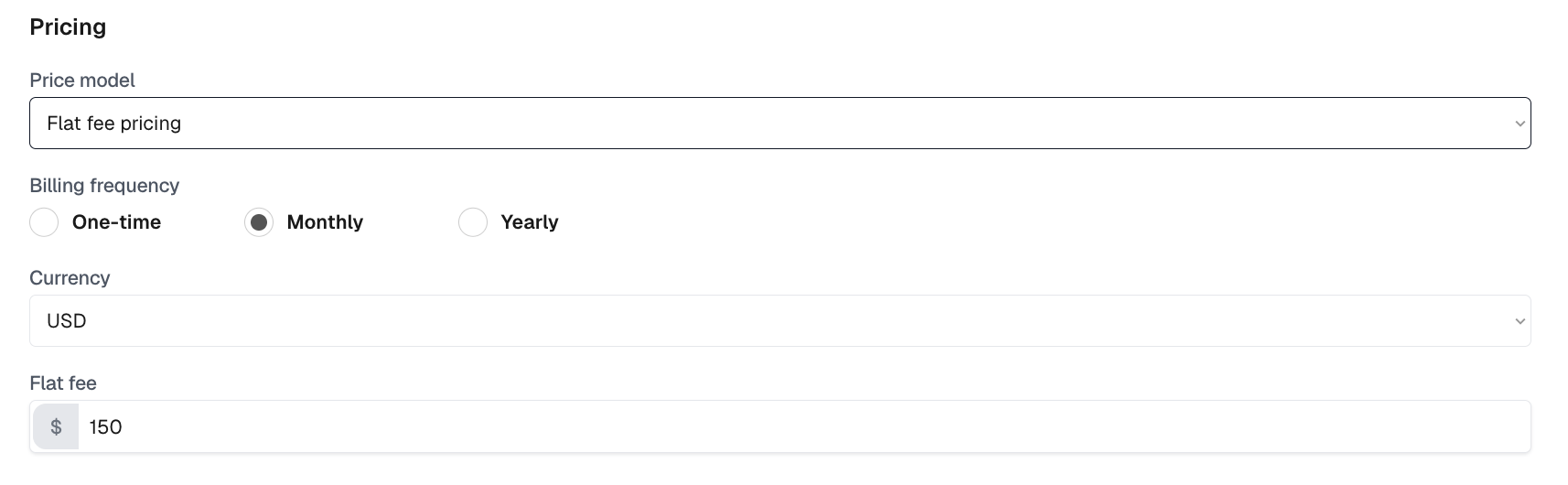Click the "One-time" option label

116,222
